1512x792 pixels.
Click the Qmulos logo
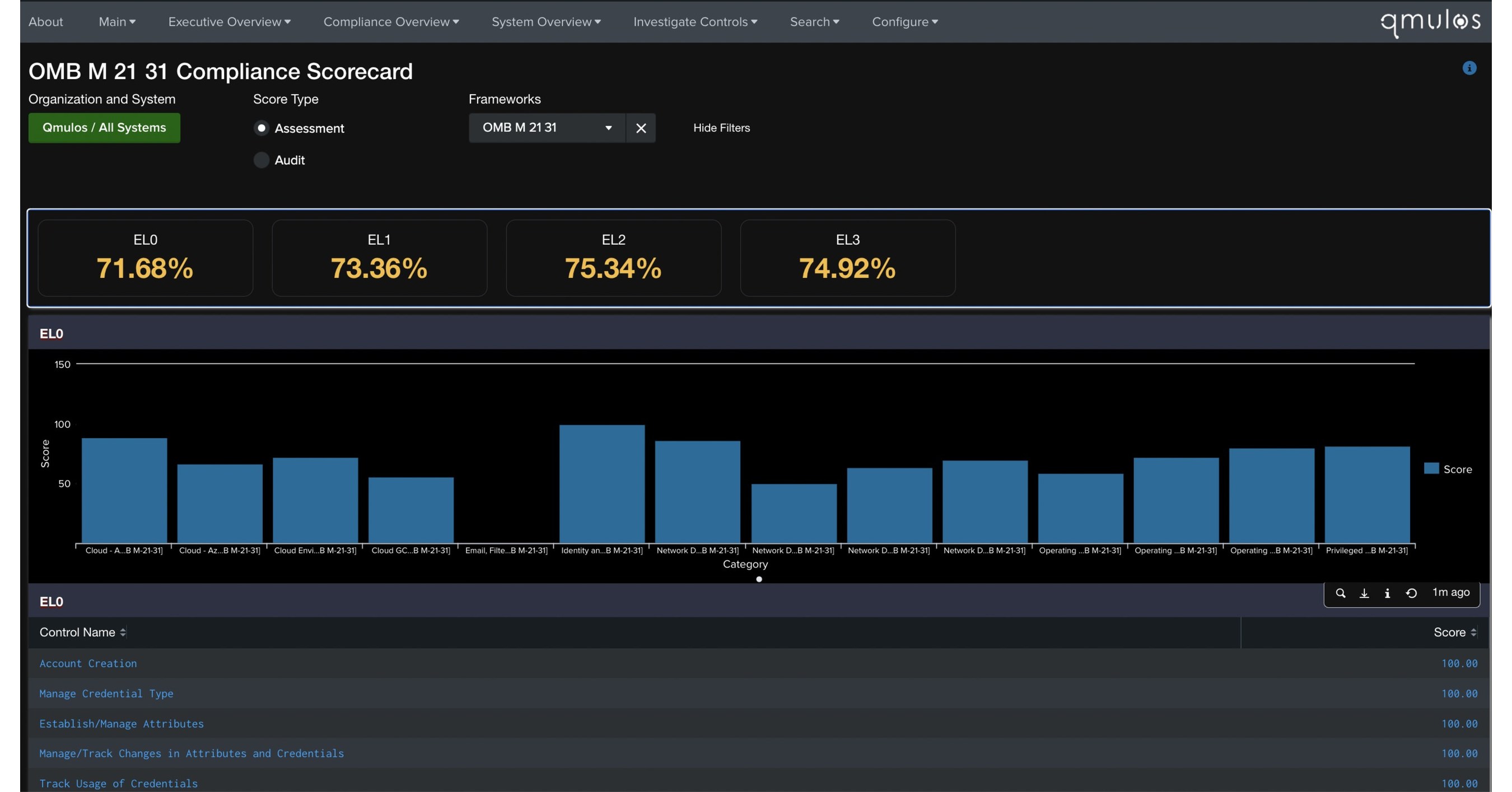pos(1430,22)
